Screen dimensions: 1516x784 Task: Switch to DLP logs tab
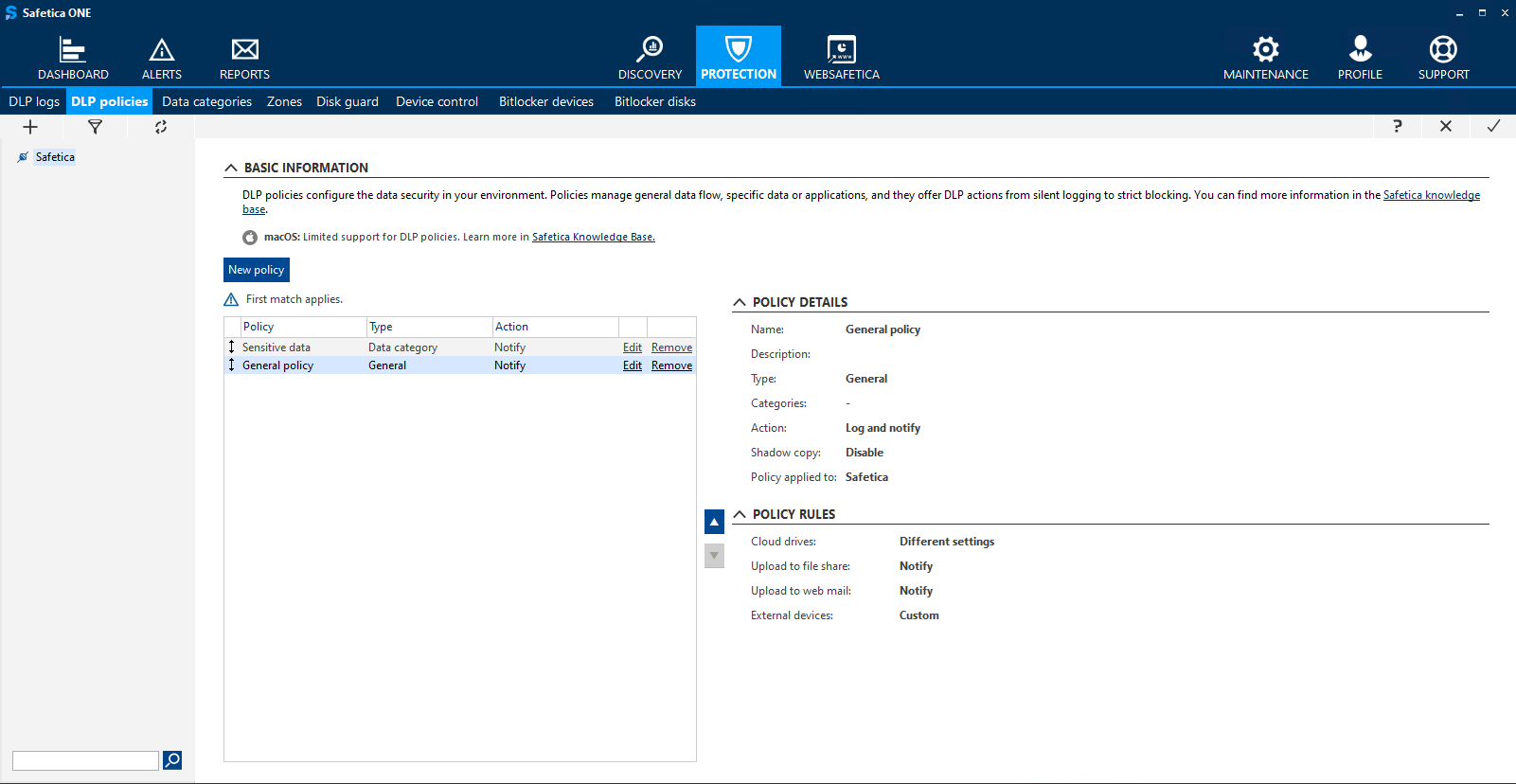pyautogui.click(x=34, y=101)
